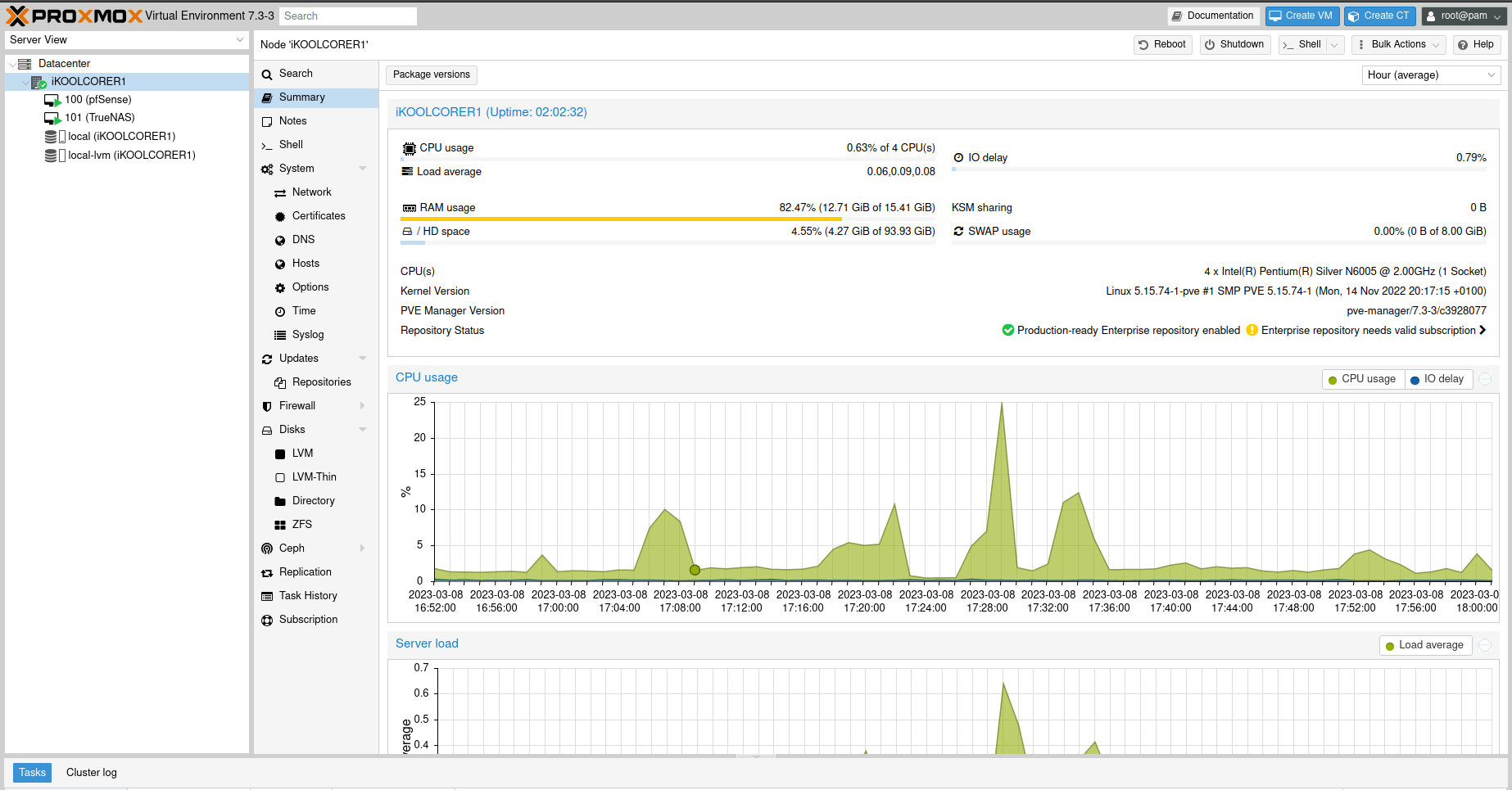Click the local storage database icon

51,137
